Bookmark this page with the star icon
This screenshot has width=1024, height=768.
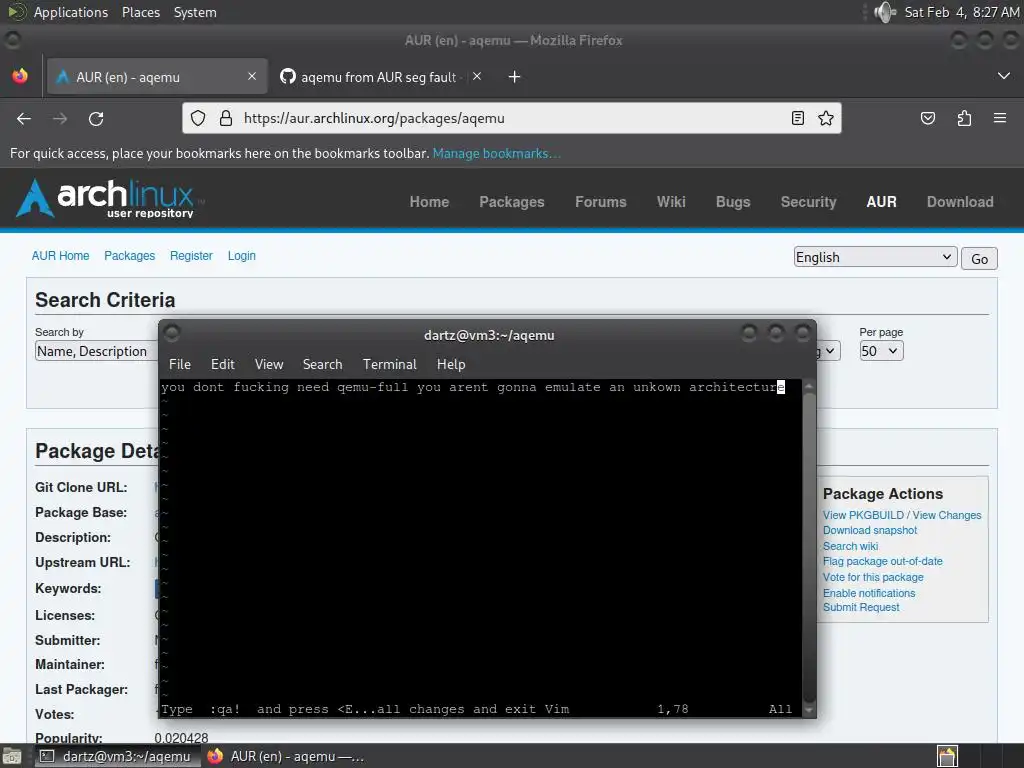[825, 118]
